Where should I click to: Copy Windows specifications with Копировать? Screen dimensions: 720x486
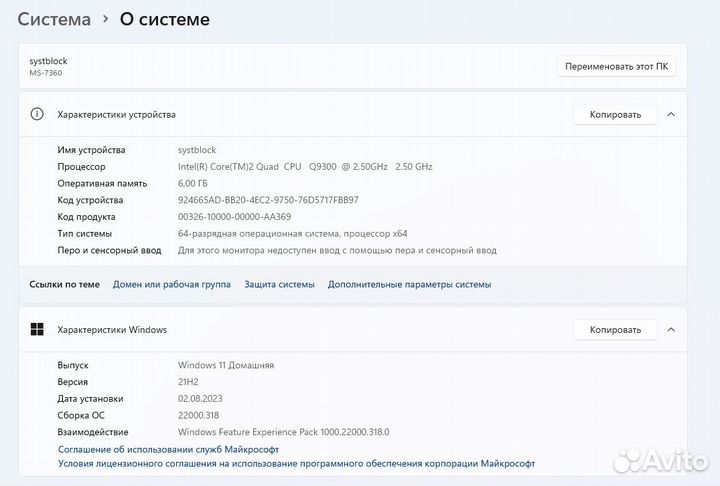[x=615, y=329]
